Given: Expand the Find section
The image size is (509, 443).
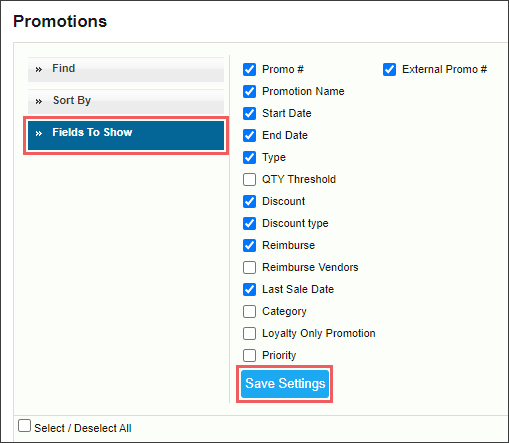Looking at the screenshot, I should (126, 69).
